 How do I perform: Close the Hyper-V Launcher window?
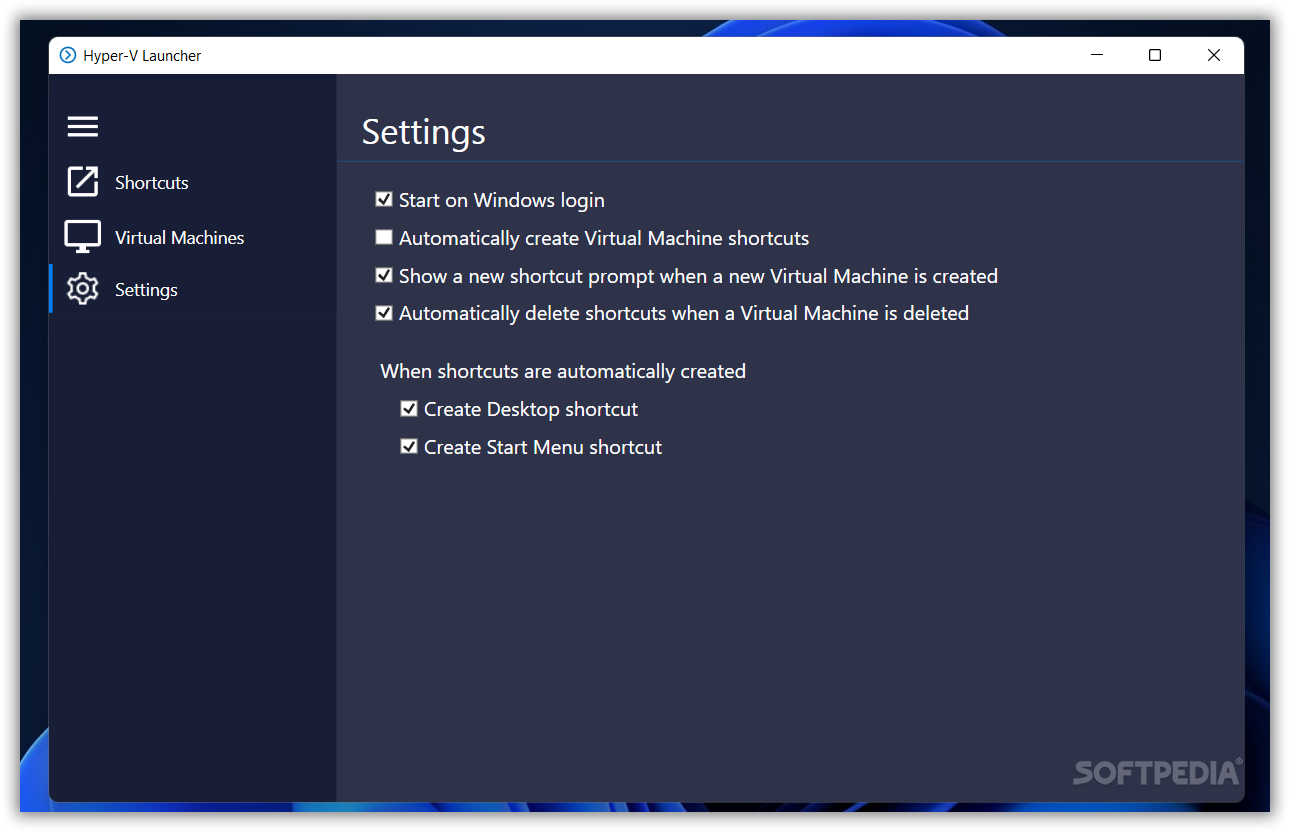coord(1214,55)
